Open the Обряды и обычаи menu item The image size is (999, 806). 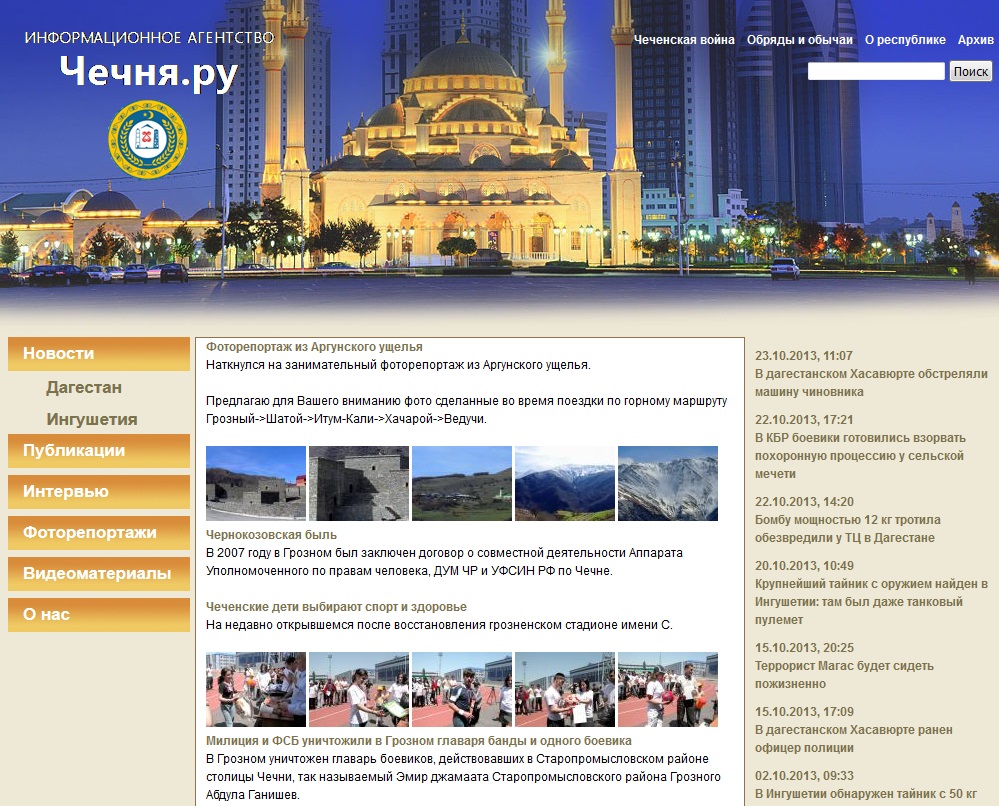[800, 40]
